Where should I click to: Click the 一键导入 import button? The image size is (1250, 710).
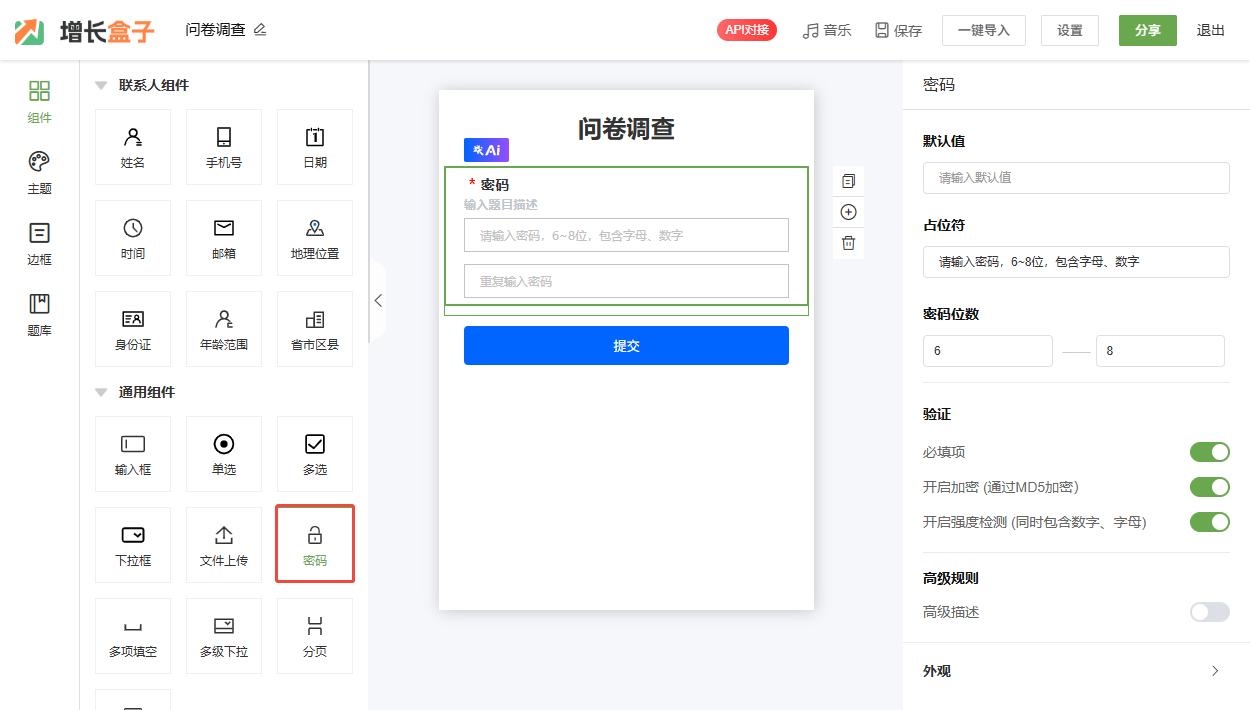pos(984,30)
